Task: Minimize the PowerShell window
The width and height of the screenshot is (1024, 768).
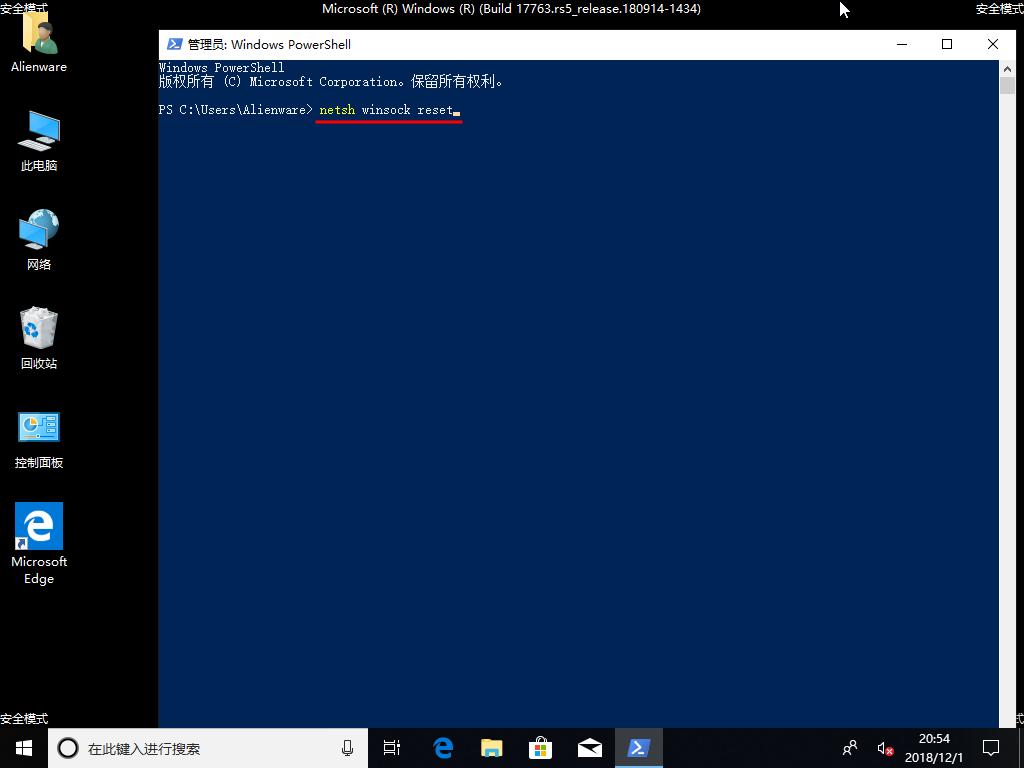Action: pyautogui.click(x=903, y=44)
